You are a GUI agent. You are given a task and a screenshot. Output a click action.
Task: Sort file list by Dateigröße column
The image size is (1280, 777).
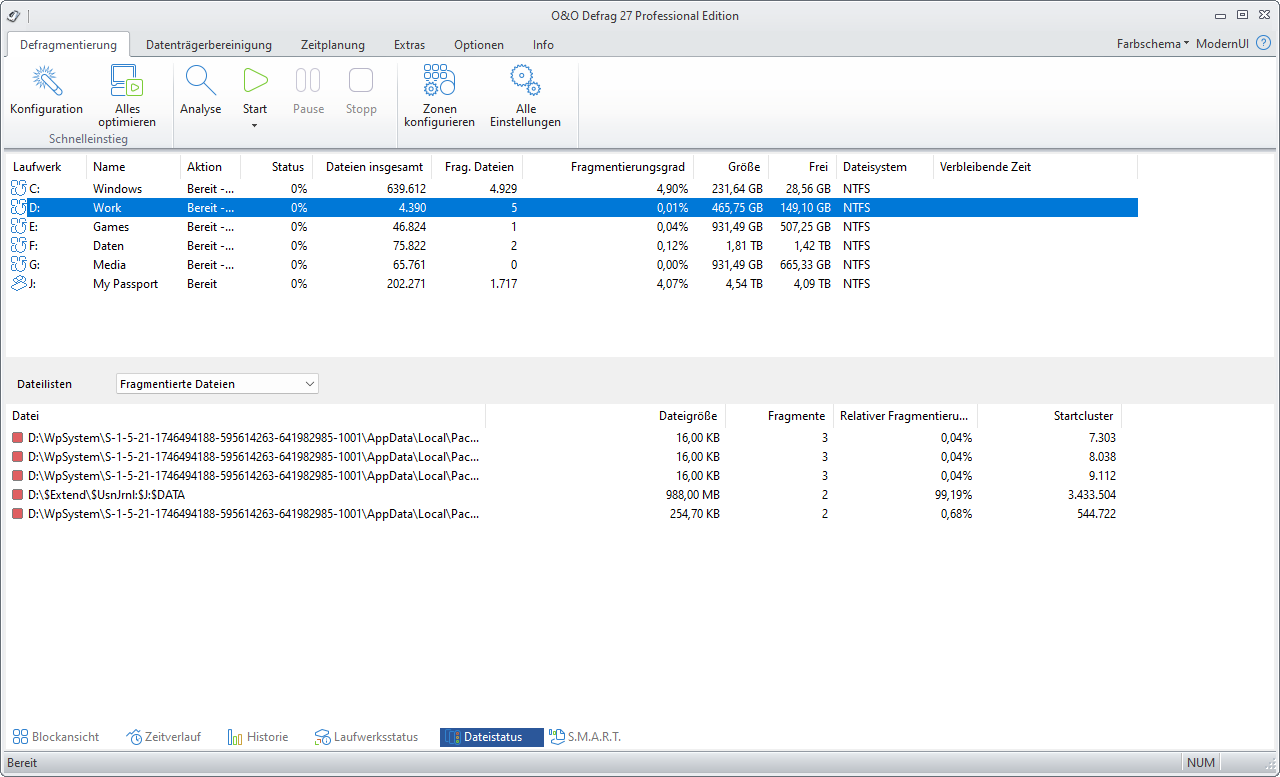tap(605, 415)
